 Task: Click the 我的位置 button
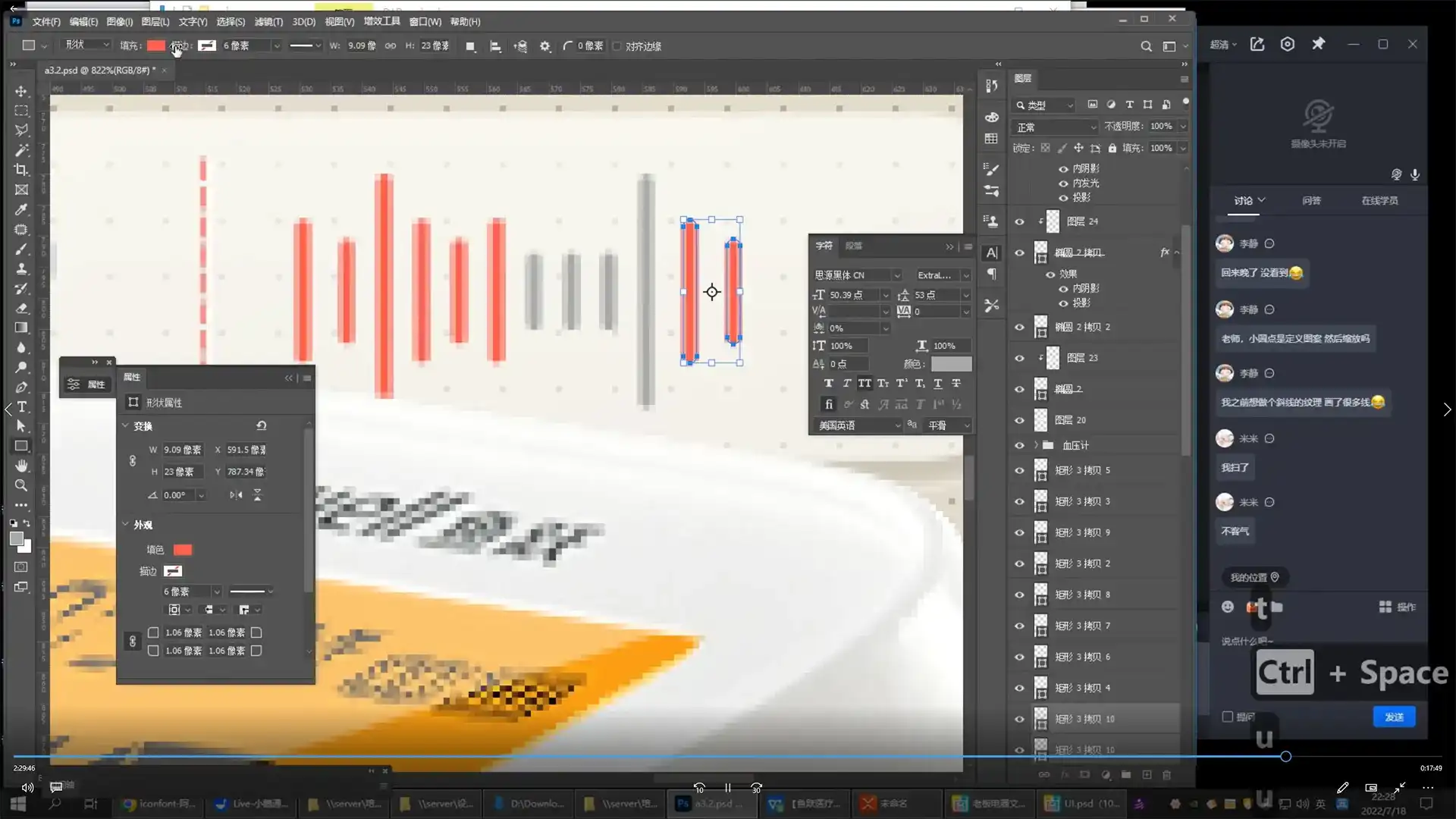[1254, 577]
